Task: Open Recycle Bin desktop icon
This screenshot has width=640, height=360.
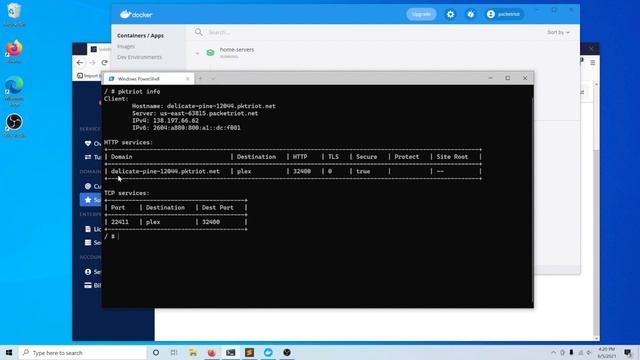Action: point(14,15)
